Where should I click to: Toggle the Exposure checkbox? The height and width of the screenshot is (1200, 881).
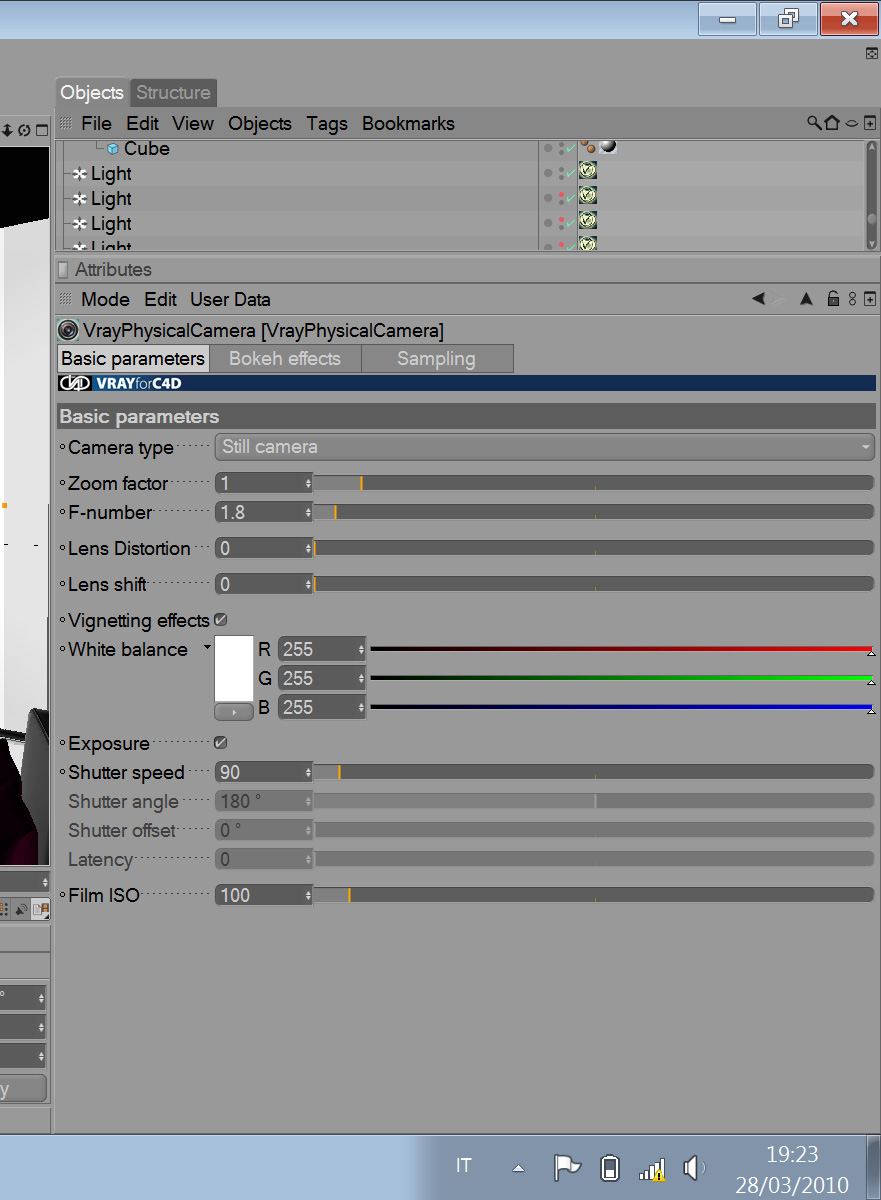pyautogui.click(x=221, y=743)
